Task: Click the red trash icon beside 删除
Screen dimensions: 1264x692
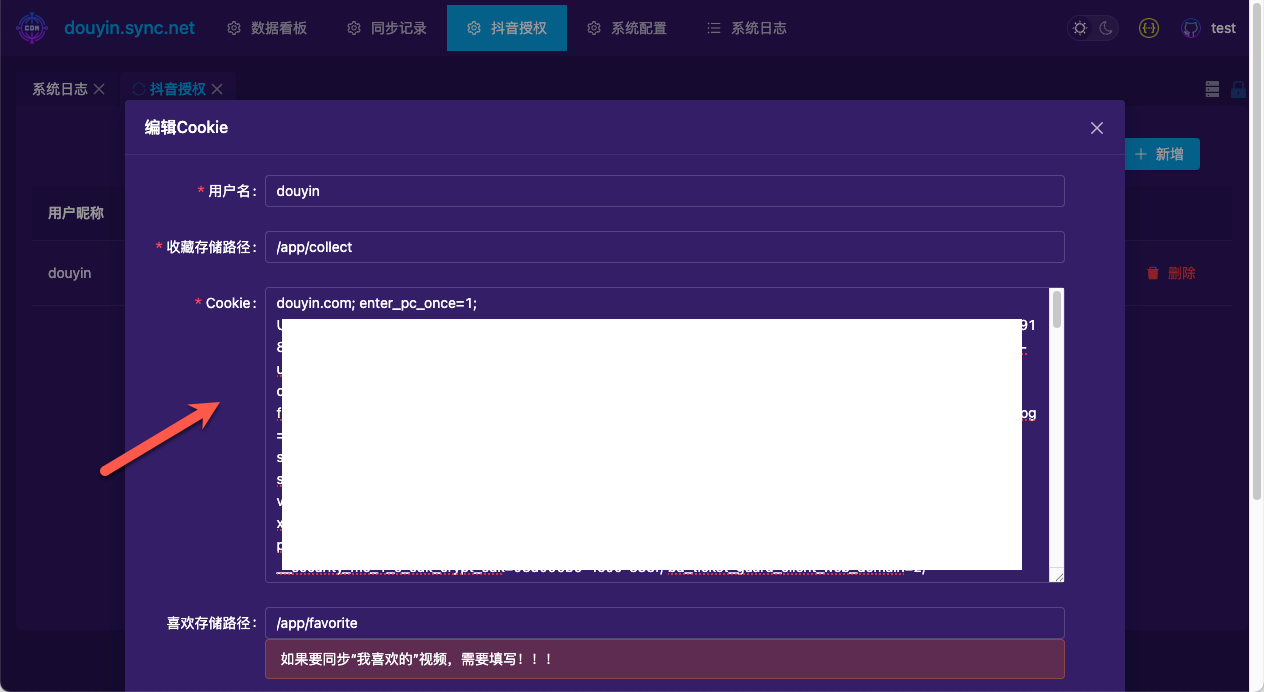Action: pos(1152,272)
